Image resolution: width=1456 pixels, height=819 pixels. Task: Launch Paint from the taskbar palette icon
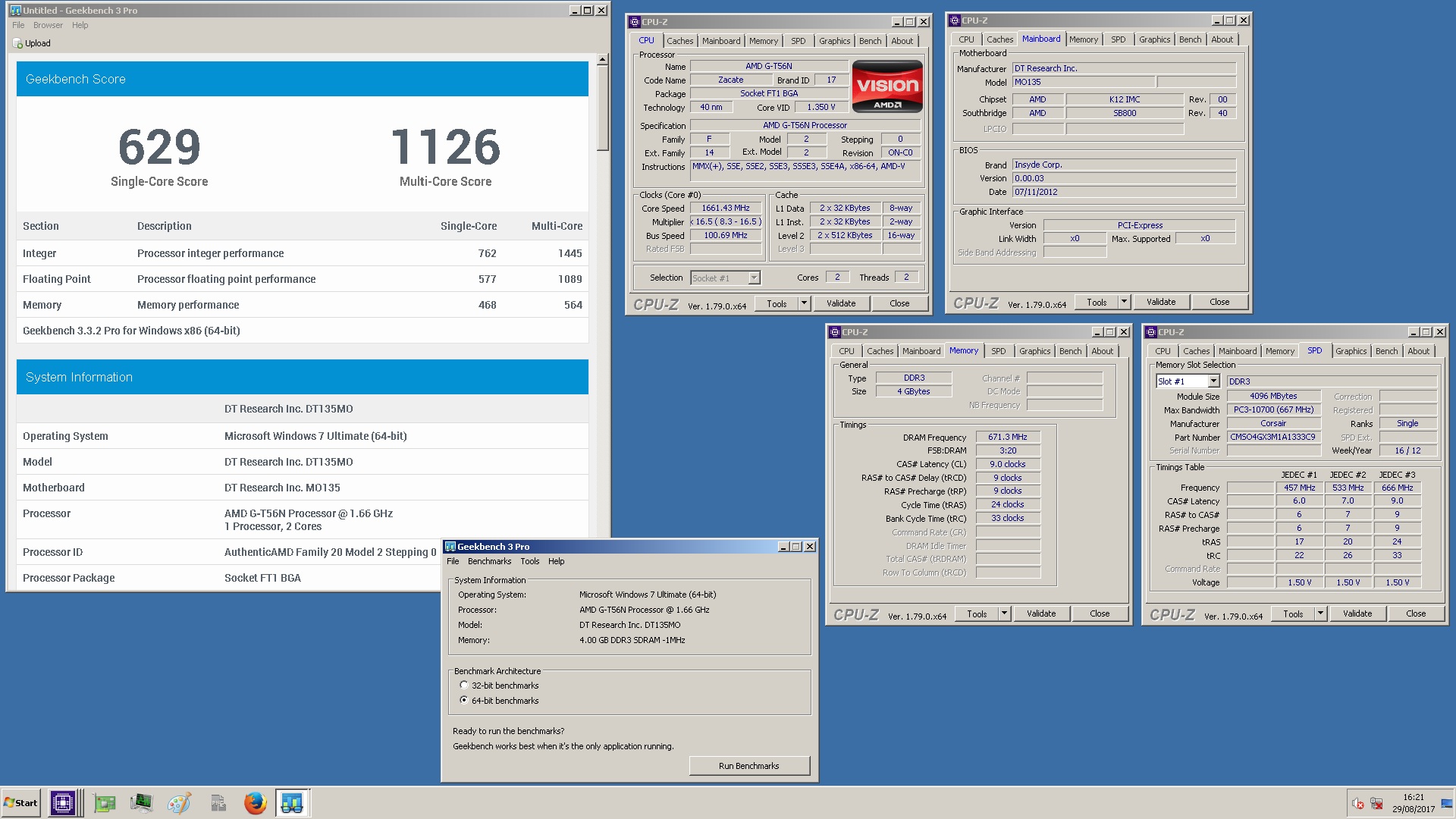180,803
